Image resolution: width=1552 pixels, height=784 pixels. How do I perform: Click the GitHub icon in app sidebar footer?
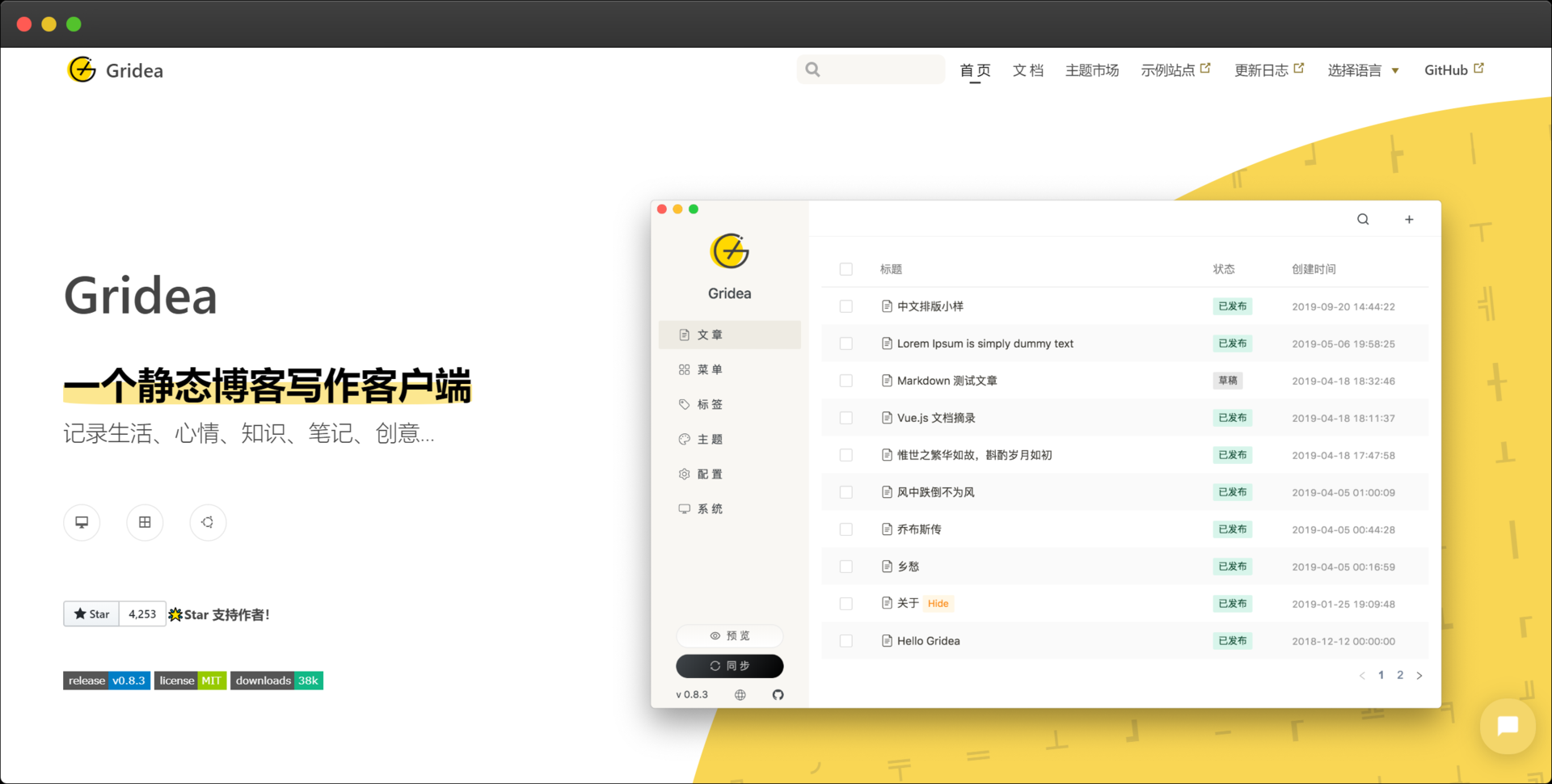point(778,694)
